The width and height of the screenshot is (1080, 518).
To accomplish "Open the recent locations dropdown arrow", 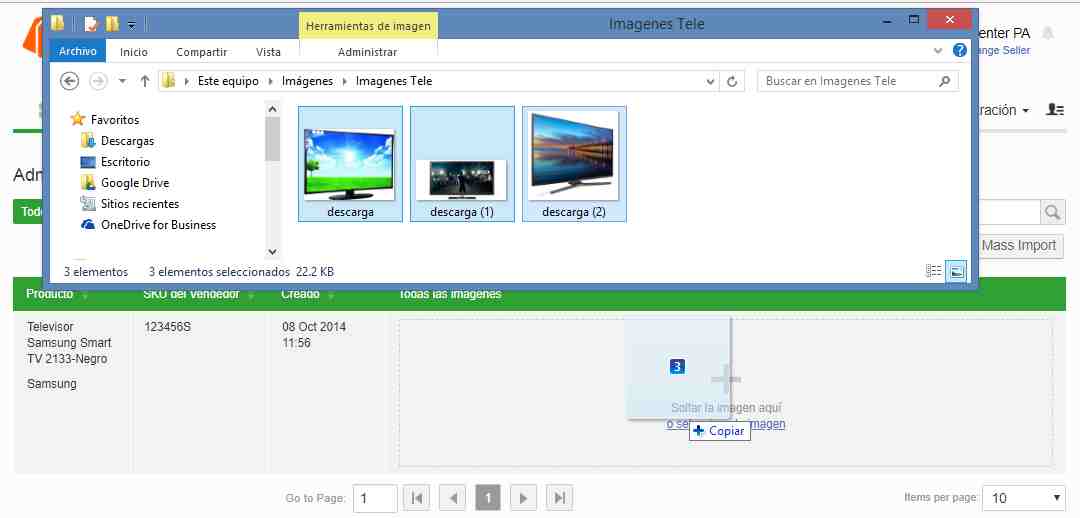I will click(123, 81).
